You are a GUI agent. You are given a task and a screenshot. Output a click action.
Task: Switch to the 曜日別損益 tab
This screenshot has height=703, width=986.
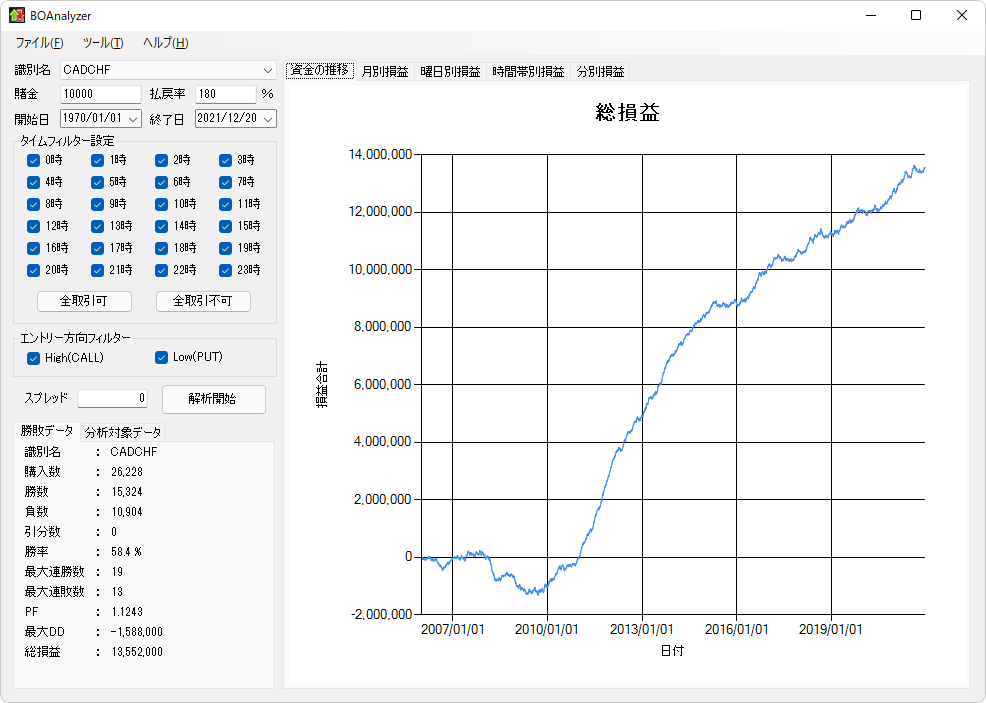pyautogui.click(x=450, y=72)
